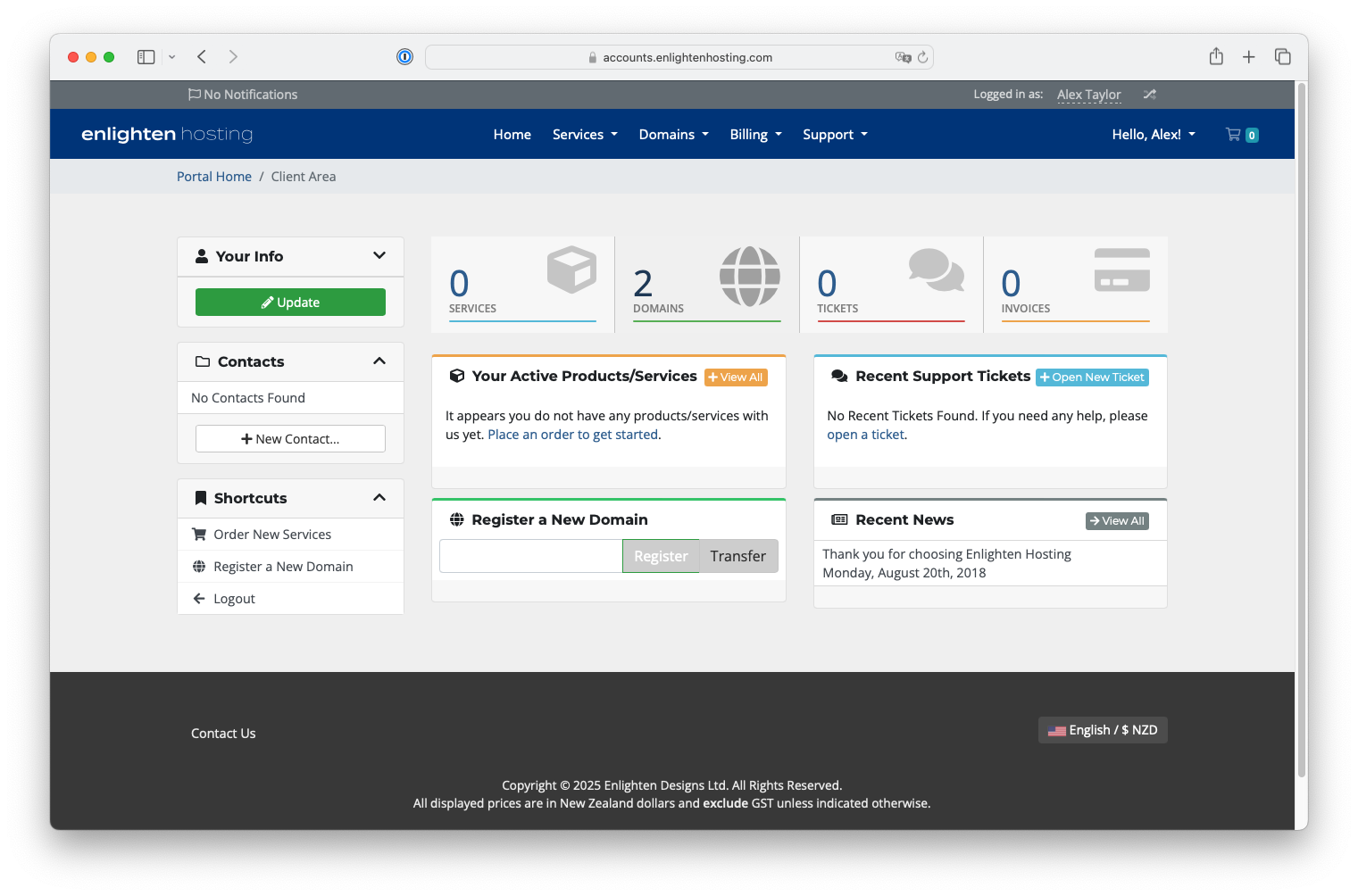
Task: Reload the page in Safari
Action: coord(922,57)
